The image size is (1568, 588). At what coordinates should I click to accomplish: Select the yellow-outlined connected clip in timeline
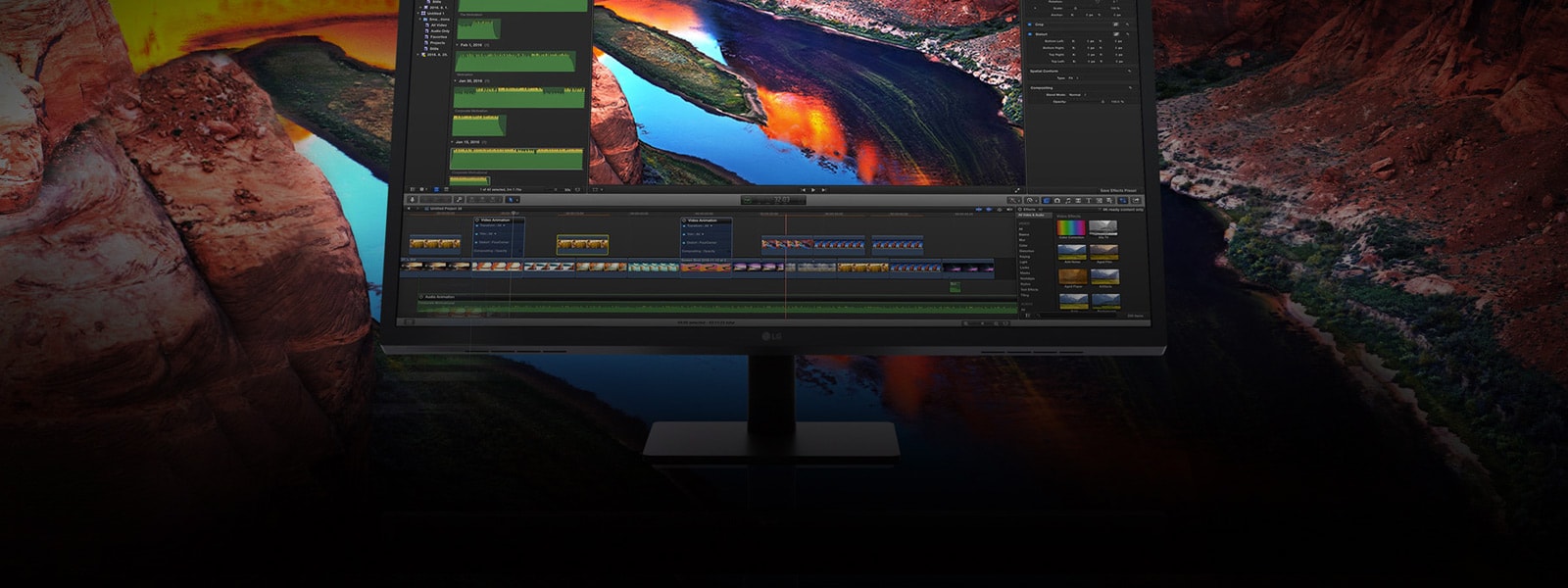tap(582, 244)
